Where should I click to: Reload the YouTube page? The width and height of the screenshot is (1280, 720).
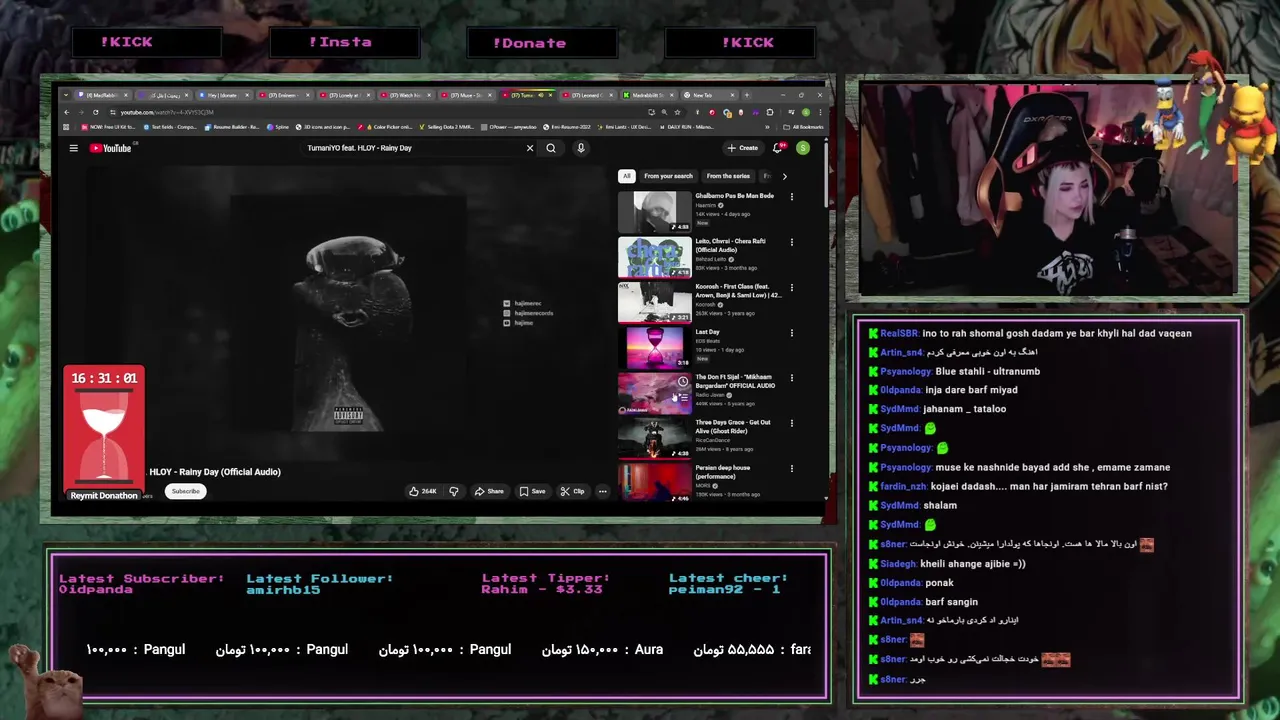coord(95,112)
